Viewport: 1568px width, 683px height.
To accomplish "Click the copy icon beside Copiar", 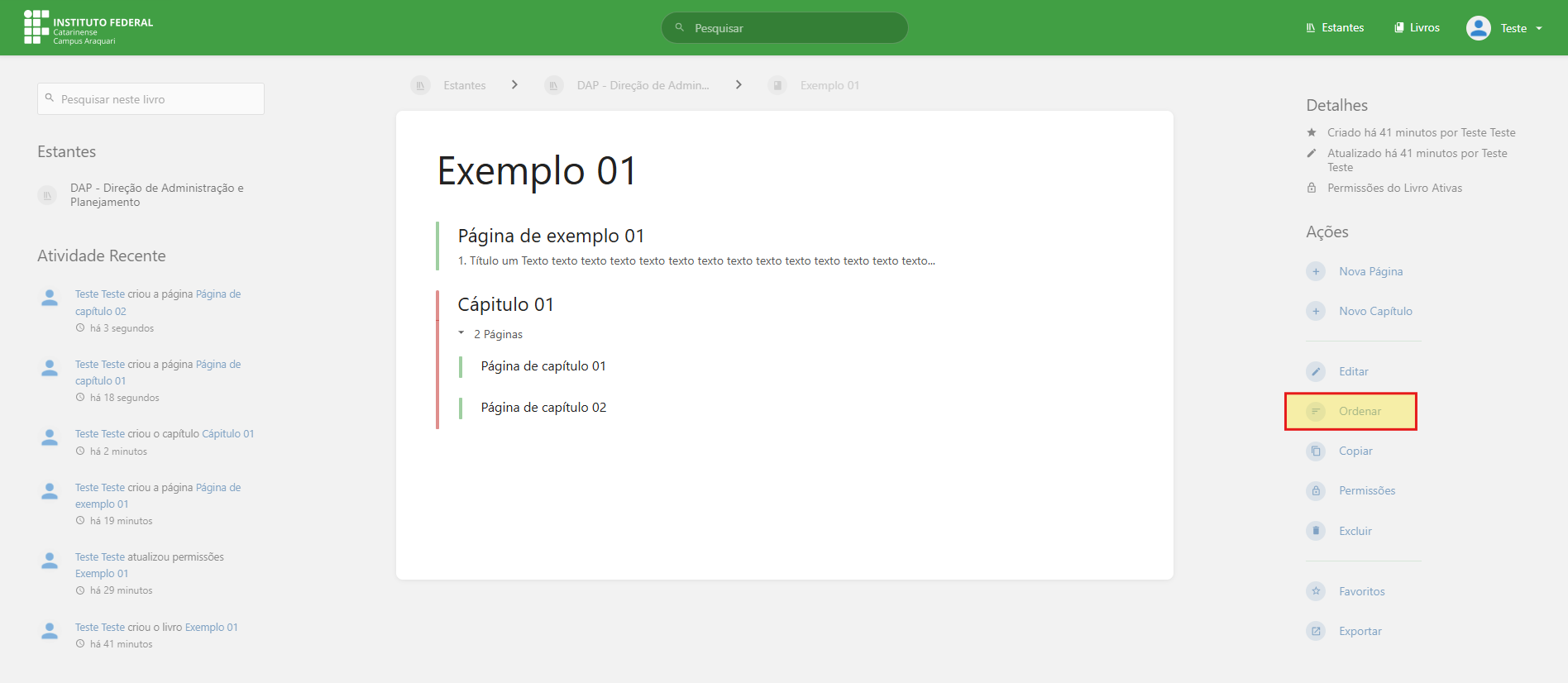I will click(1315, 451).
